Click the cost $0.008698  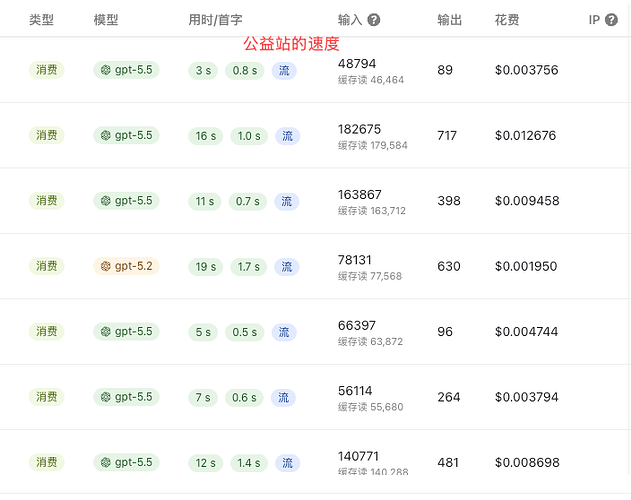pos(527,462)
